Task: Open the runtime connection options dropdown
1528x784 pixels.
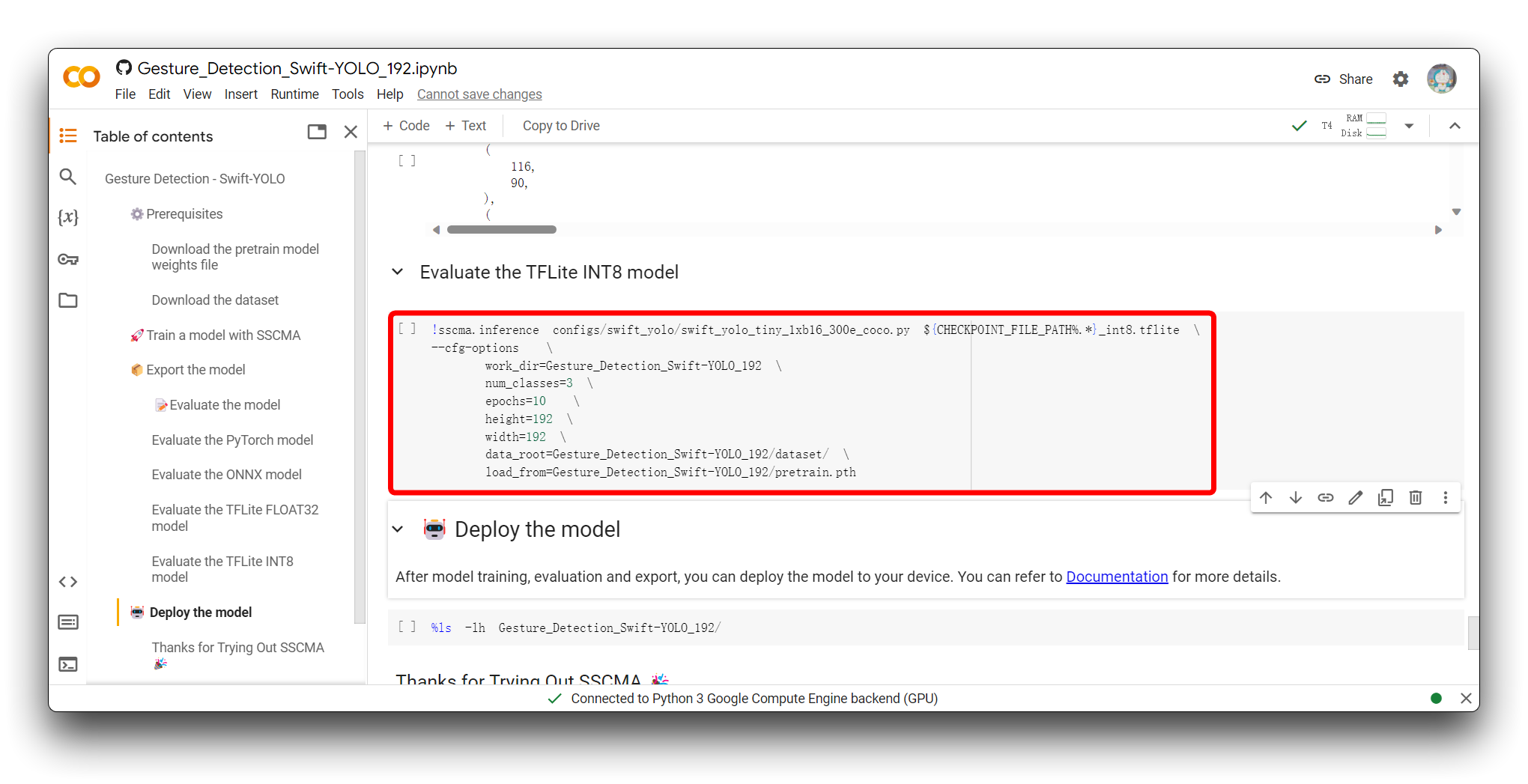Action: [1409, 126]
